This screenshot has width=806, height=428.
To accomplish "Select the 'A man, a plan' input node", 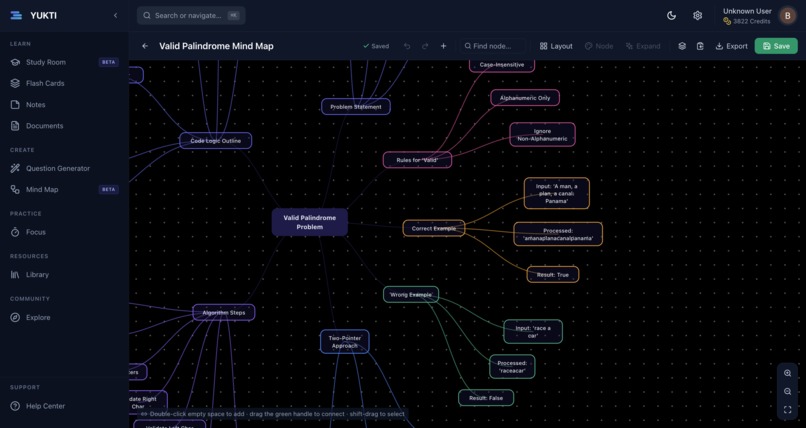I will pos(557,193).
